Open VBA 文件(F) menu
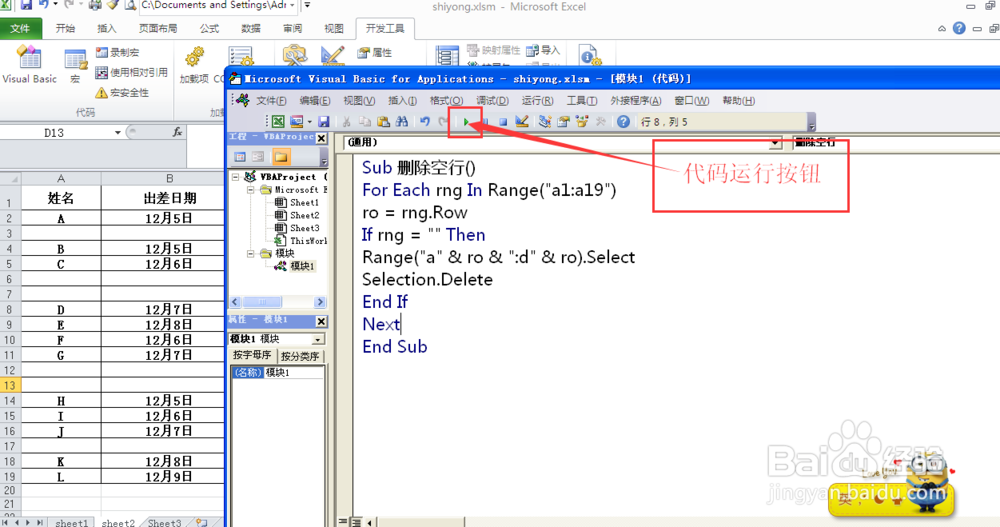The image size is (1000, 527). pos(271,101)
